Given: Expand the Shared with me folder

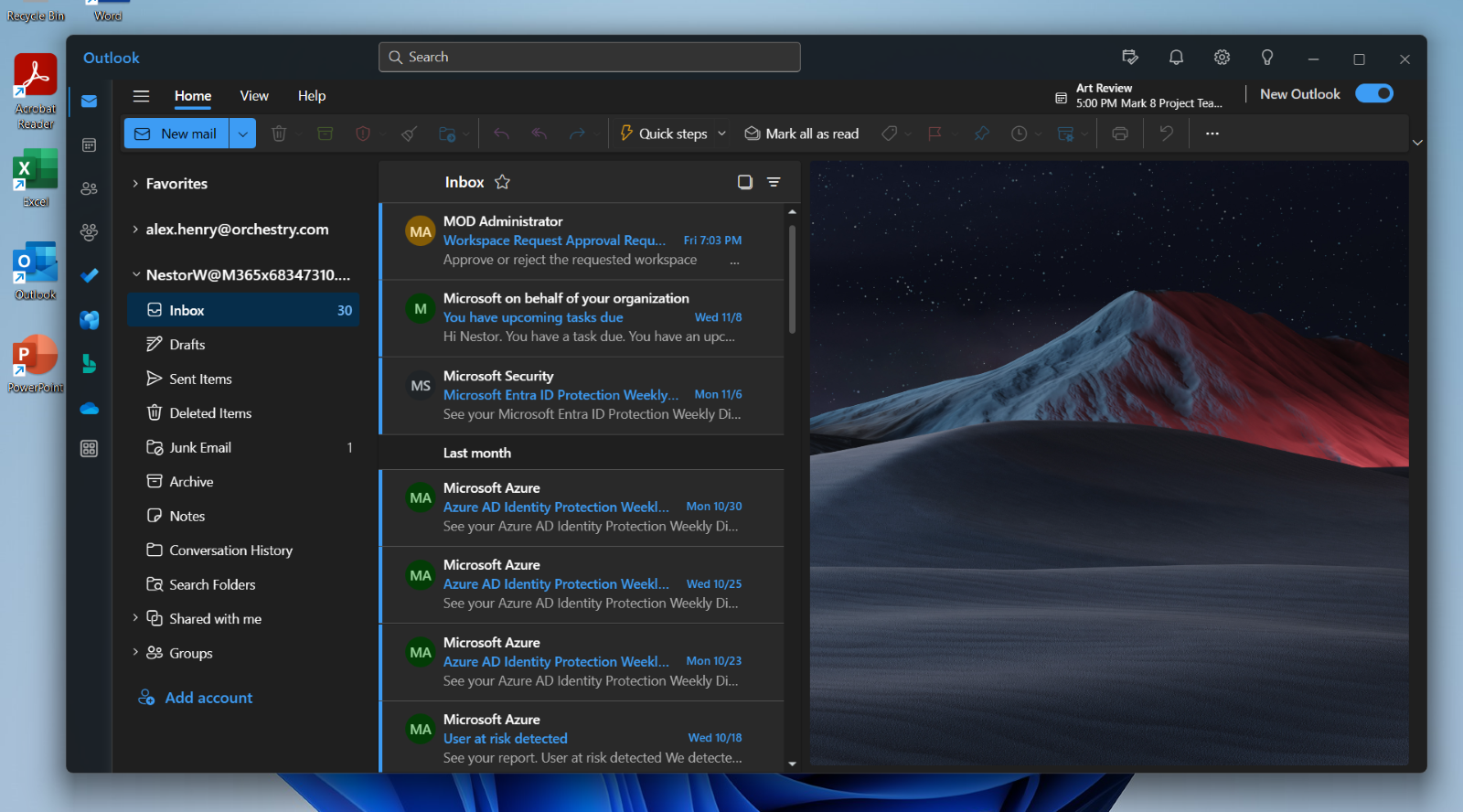Looking at the screenshot, I should click(x=135, y=619).
